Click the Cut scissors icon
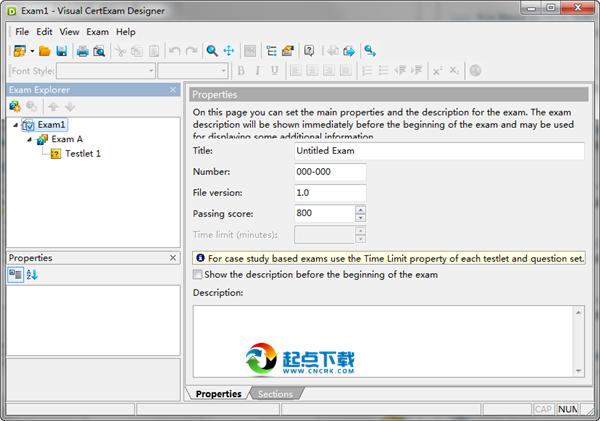The height and width of the screenshot is (421, 600). [x=120, y=51]
